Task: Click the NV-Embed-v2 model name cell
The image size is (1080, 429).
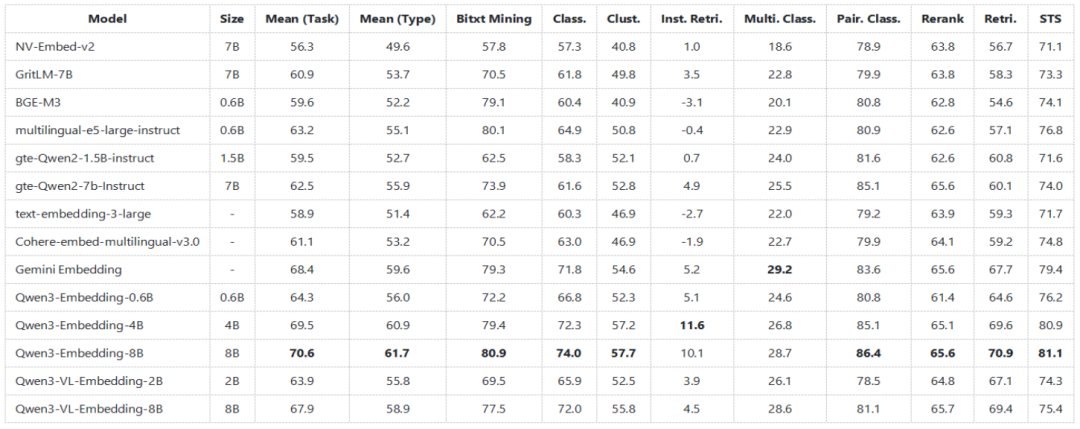Action: pyautogui.click(x=54, y=47)
